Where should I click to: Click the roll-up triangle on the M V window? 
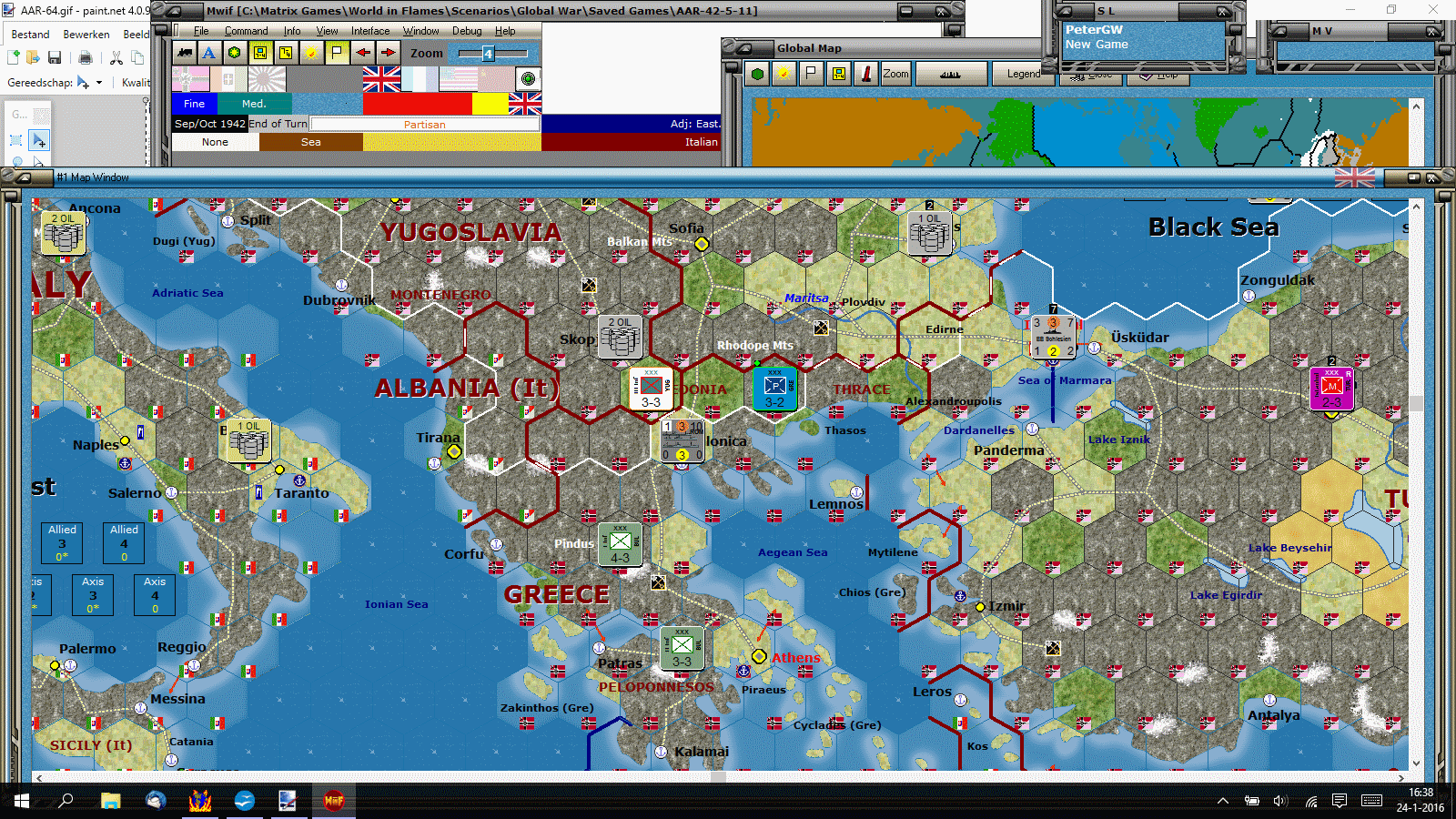(1279, 31)
